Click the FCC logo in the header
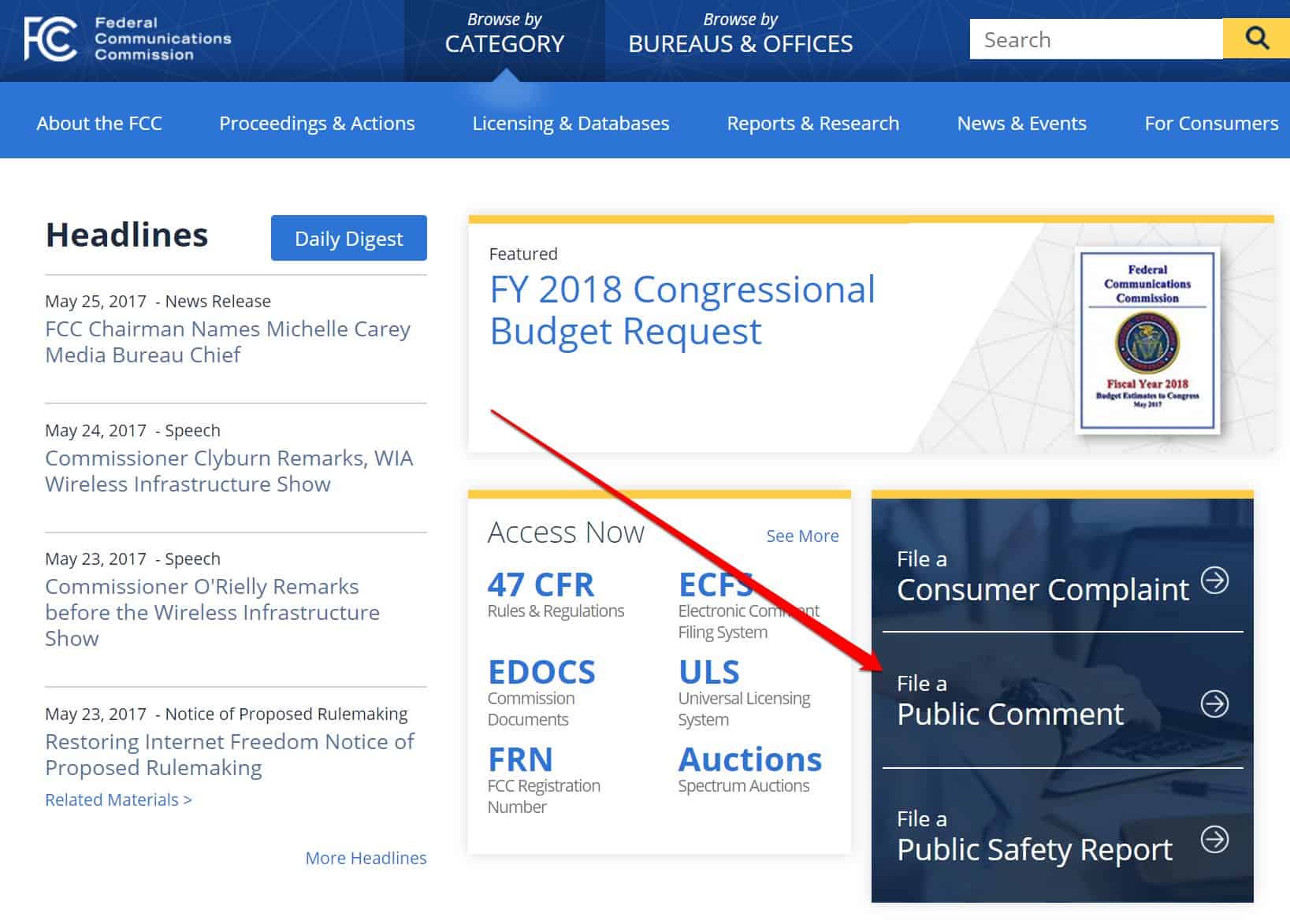Screen dimensions: 1290x924 click(51, 39)
